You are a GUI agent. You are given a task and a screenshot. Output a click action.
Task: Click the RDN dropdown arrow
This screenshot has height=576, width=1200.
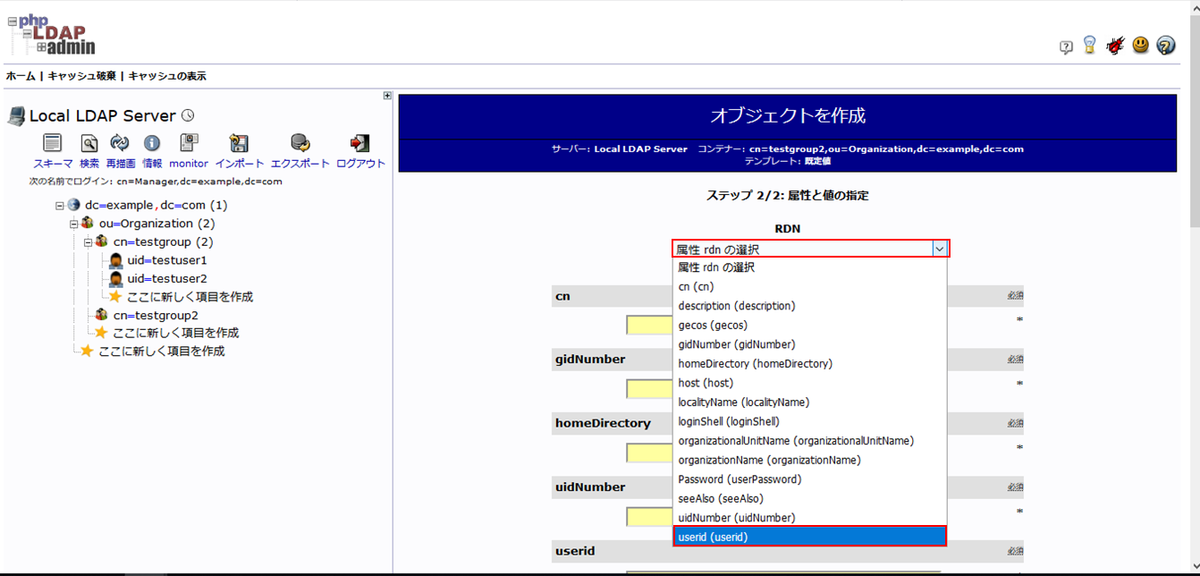(x=939, y=249)
